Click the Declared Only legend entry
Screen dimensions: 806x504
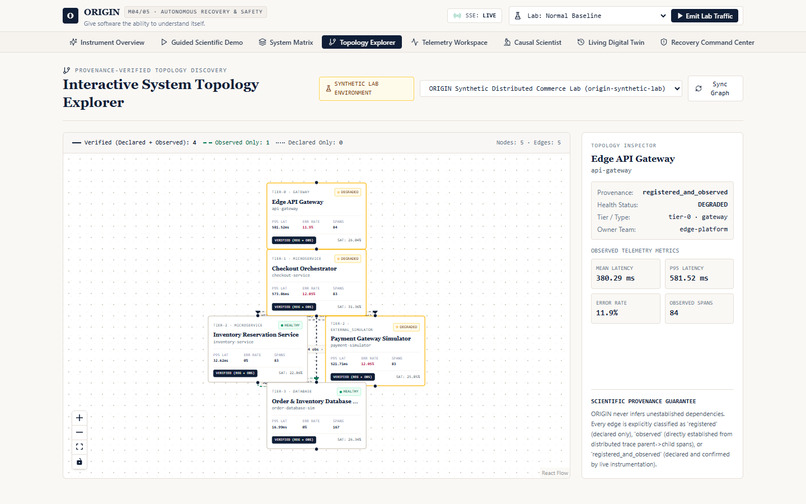309,142
